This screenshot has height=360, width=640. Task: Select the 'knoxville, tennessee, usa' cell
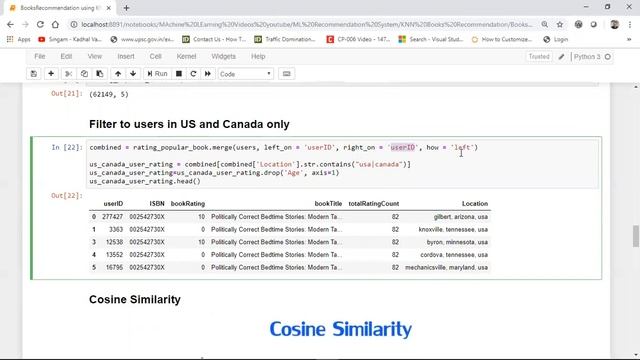click(453, 229)
